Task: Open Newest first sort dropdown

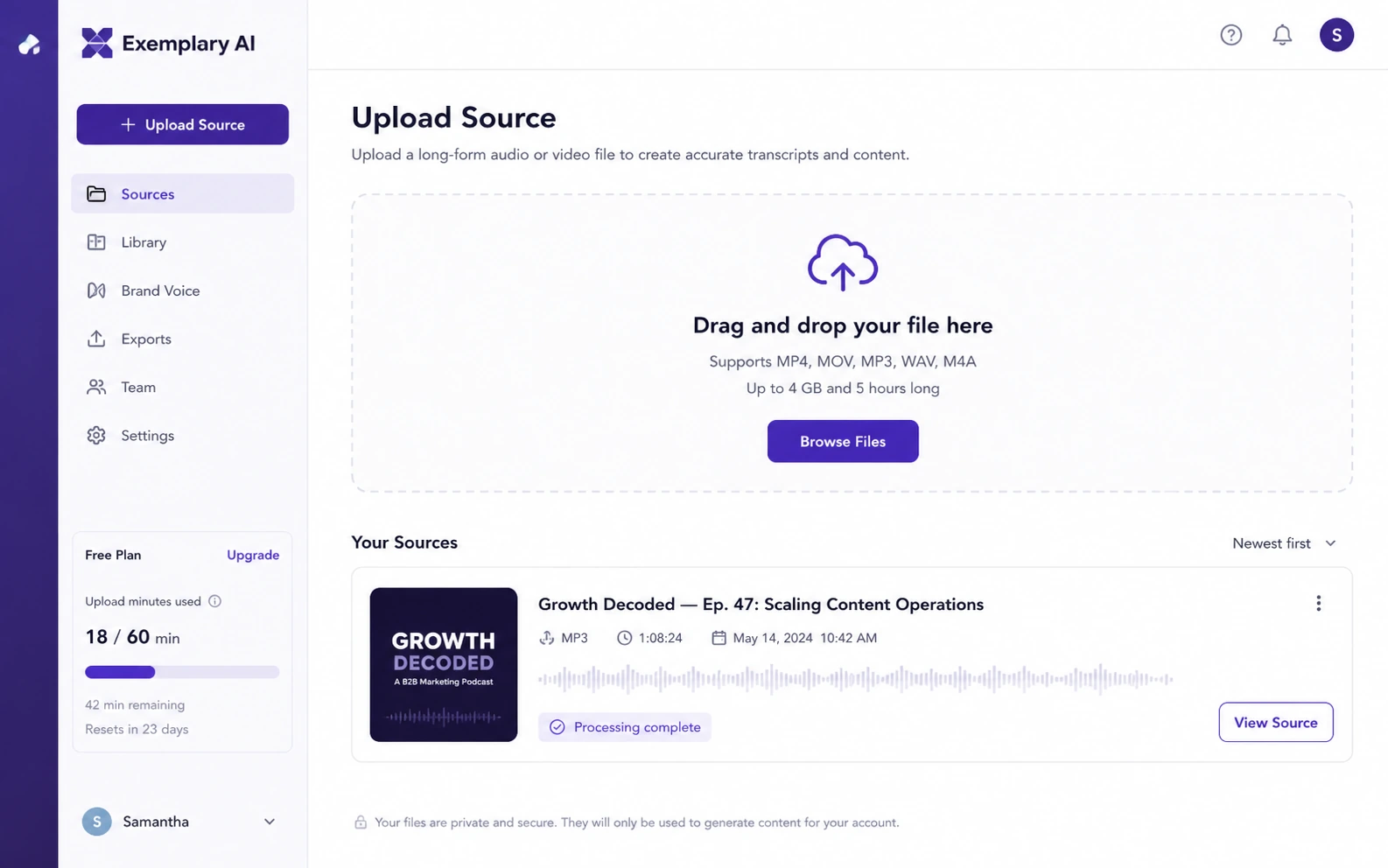Action: coord(1284,543)
